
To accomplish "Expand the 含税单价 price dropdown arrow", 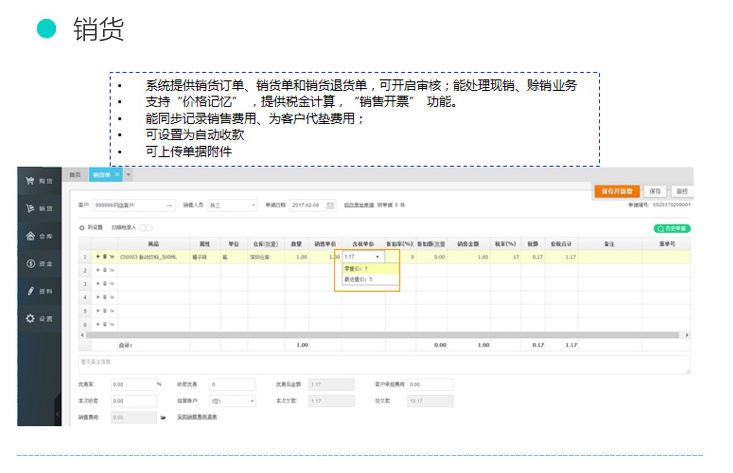I will point(377,257).
